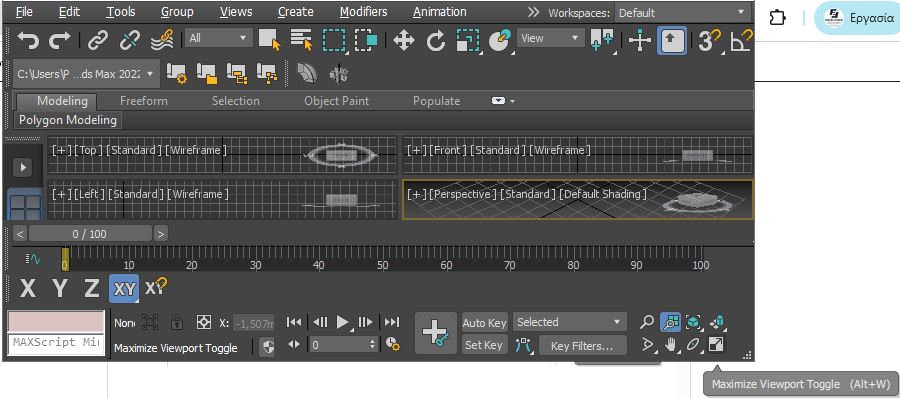Click the Set Key button
This screenshot has width=900, height=398.
click(484, 345)
